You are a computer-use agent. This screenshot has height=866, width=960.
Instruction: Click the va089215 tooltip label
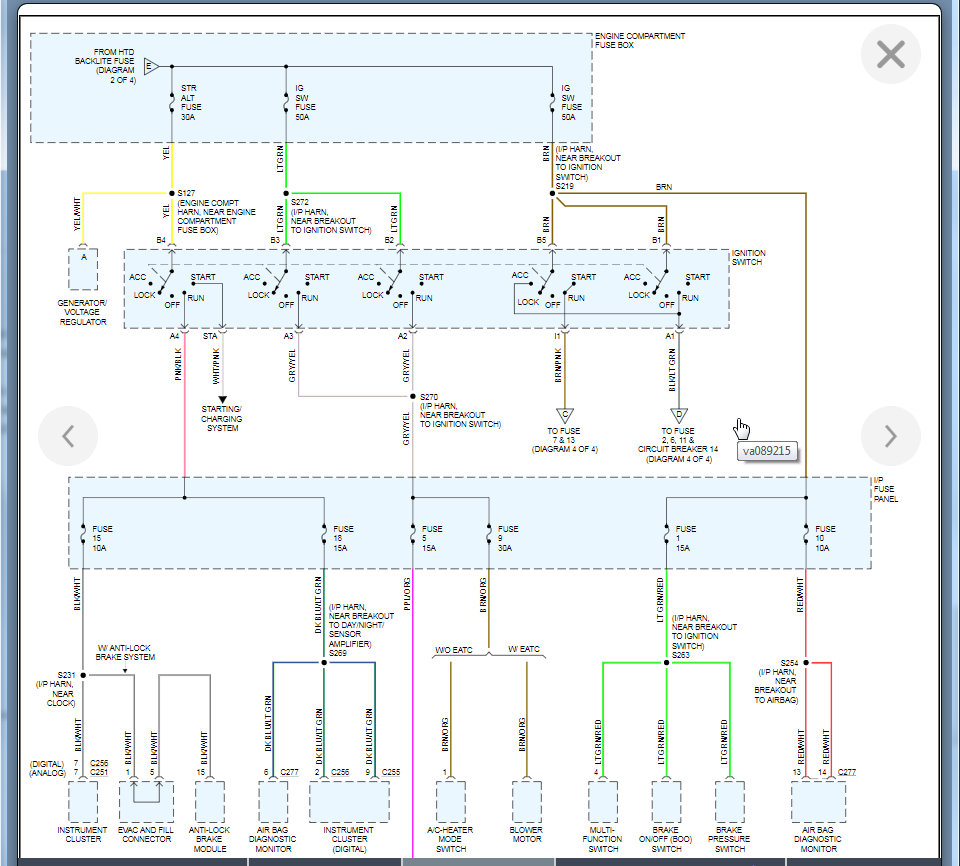click(767, 451)
